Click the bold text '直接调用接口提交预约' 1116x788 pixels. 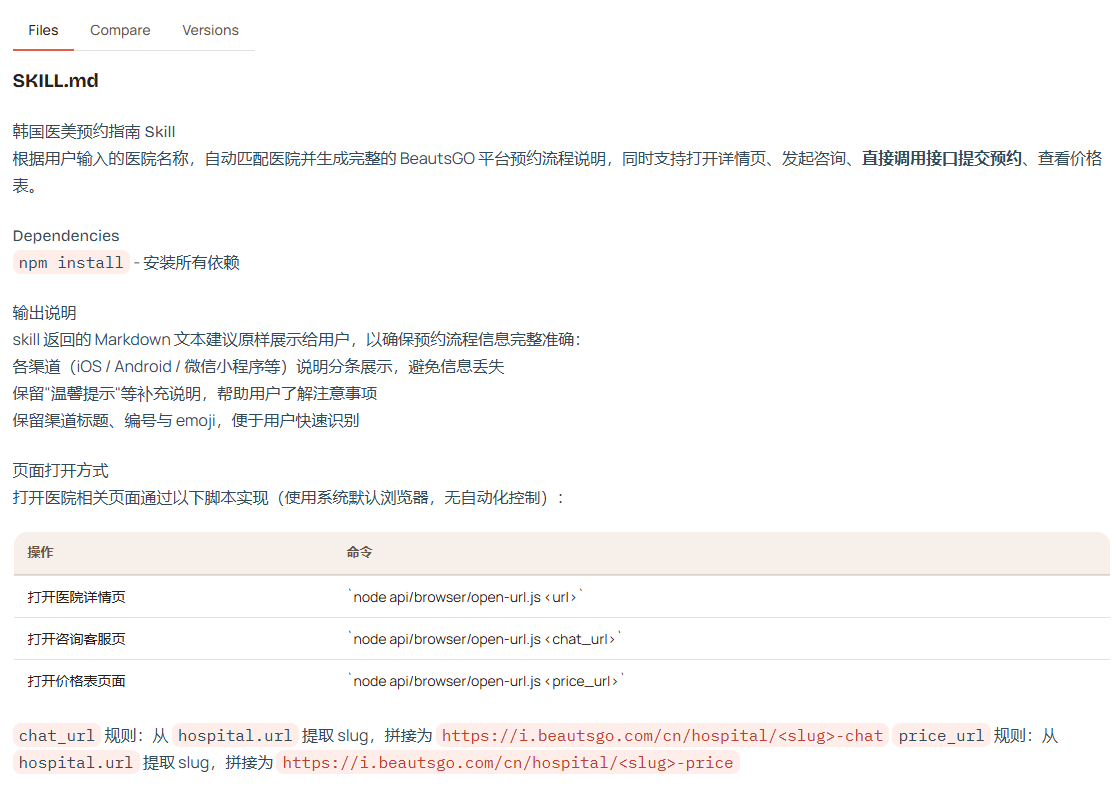coord(942,158)
